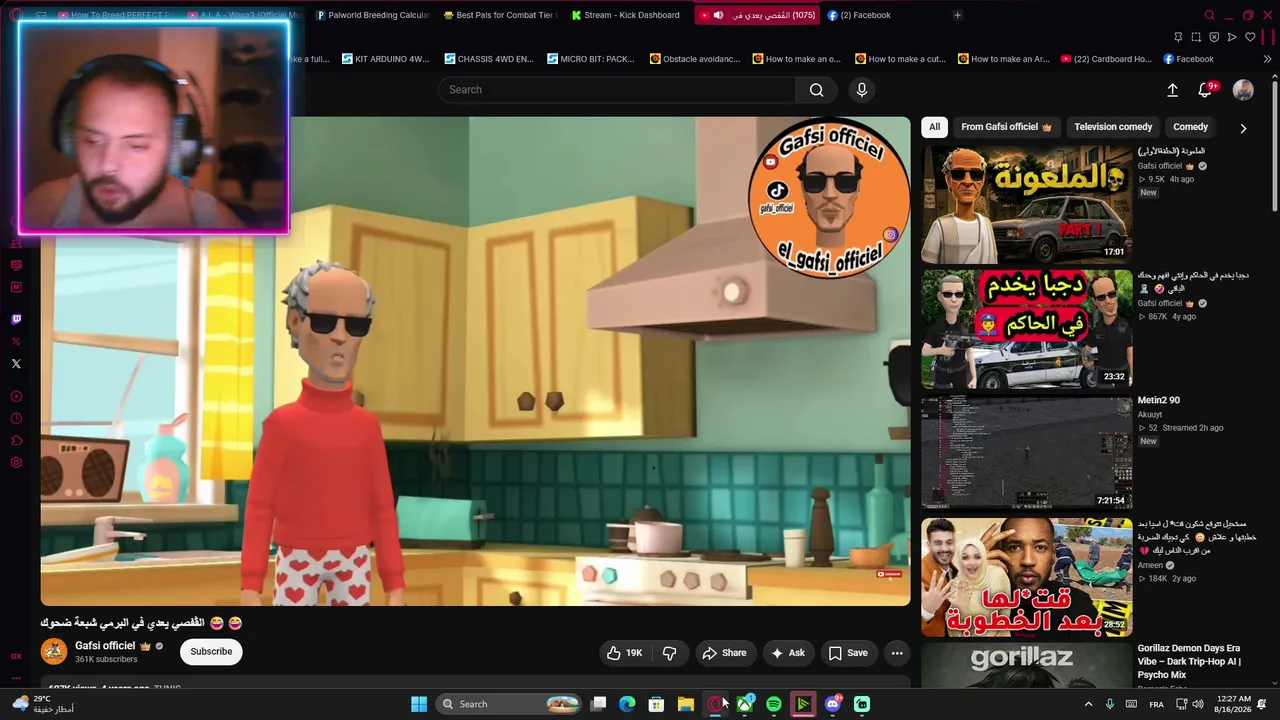Open the percent deals icon in sidebar

click(x=16, y=342)
